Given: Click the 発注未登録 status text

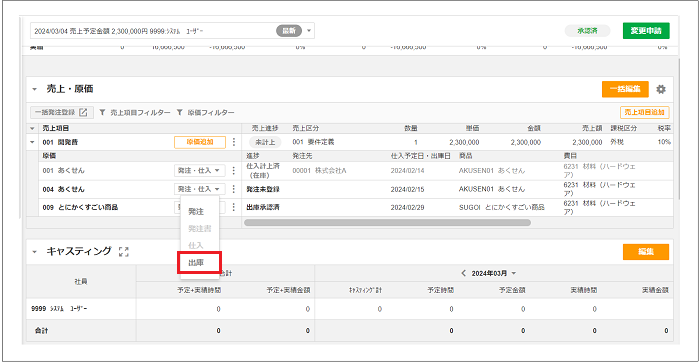Looking at the screenshot, I should coord(263,189).
